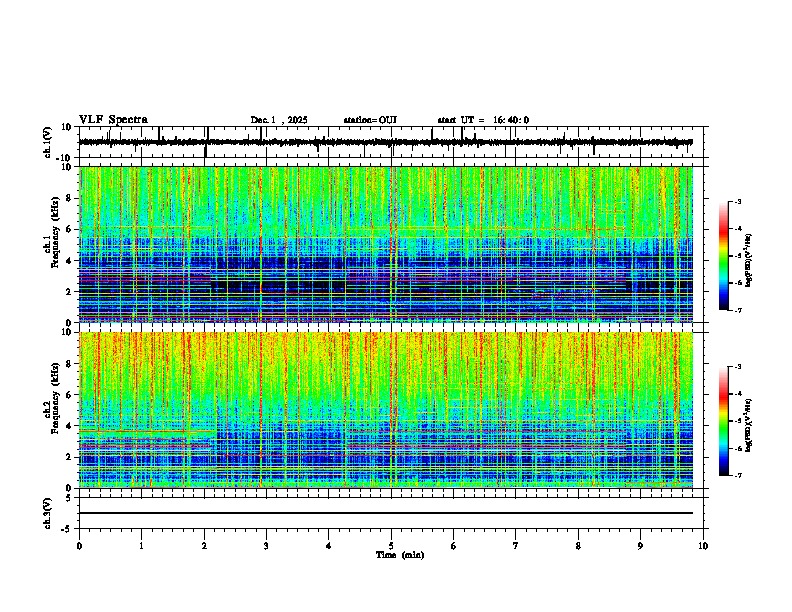The width and height of the screenshot is (792, 612).
Task: Click the ch.1 spectrogram color scale bar
Action: click(x=724, y=256)
